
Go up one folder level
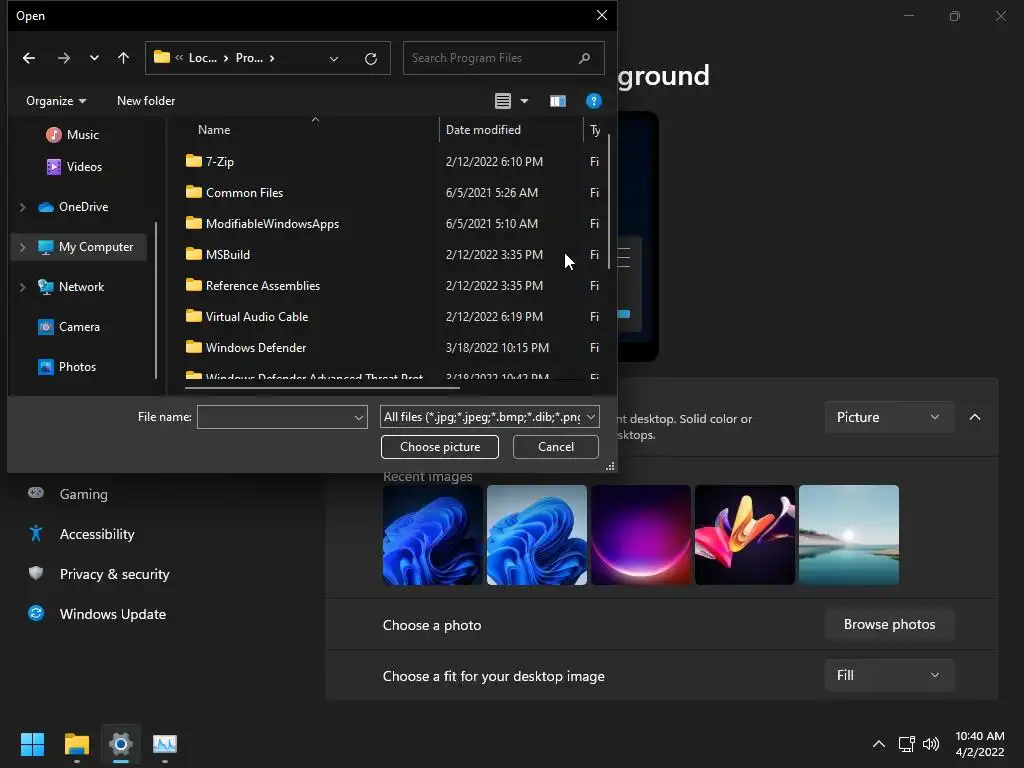pos(123,58)
